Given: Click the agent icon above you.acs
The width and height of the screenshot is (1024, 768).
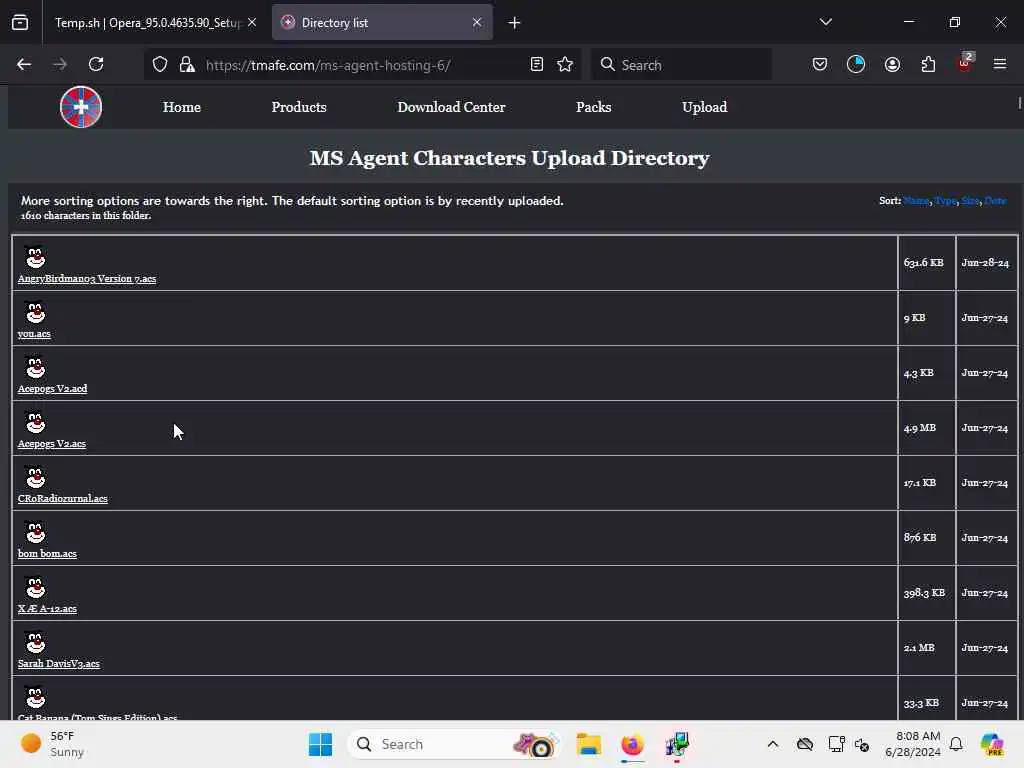Looking at the screenshot, I should coord(35,312).
